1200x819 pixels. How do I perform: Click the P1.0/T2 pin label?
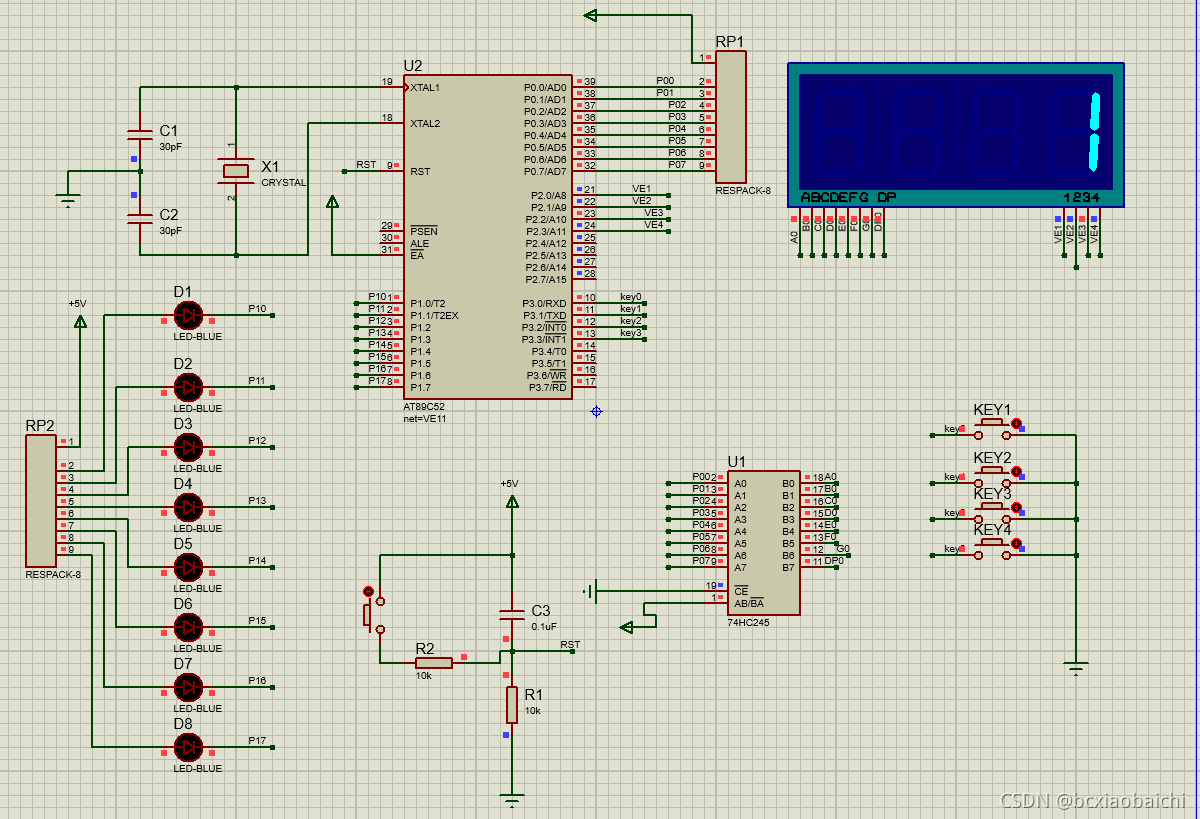[x=428, y=304]
